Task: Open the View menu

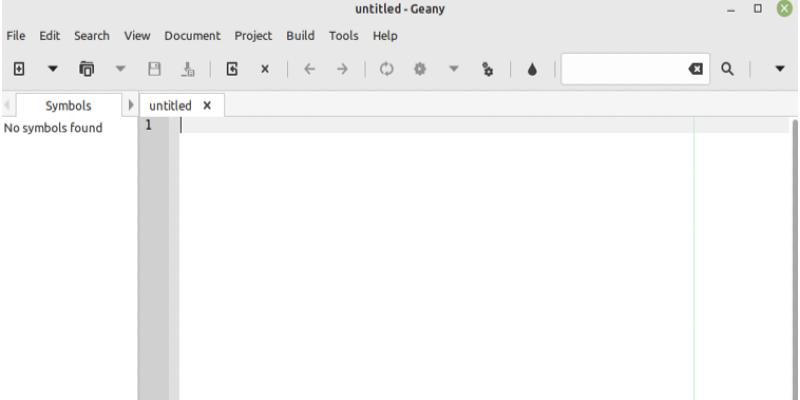Action: [137, 36]
